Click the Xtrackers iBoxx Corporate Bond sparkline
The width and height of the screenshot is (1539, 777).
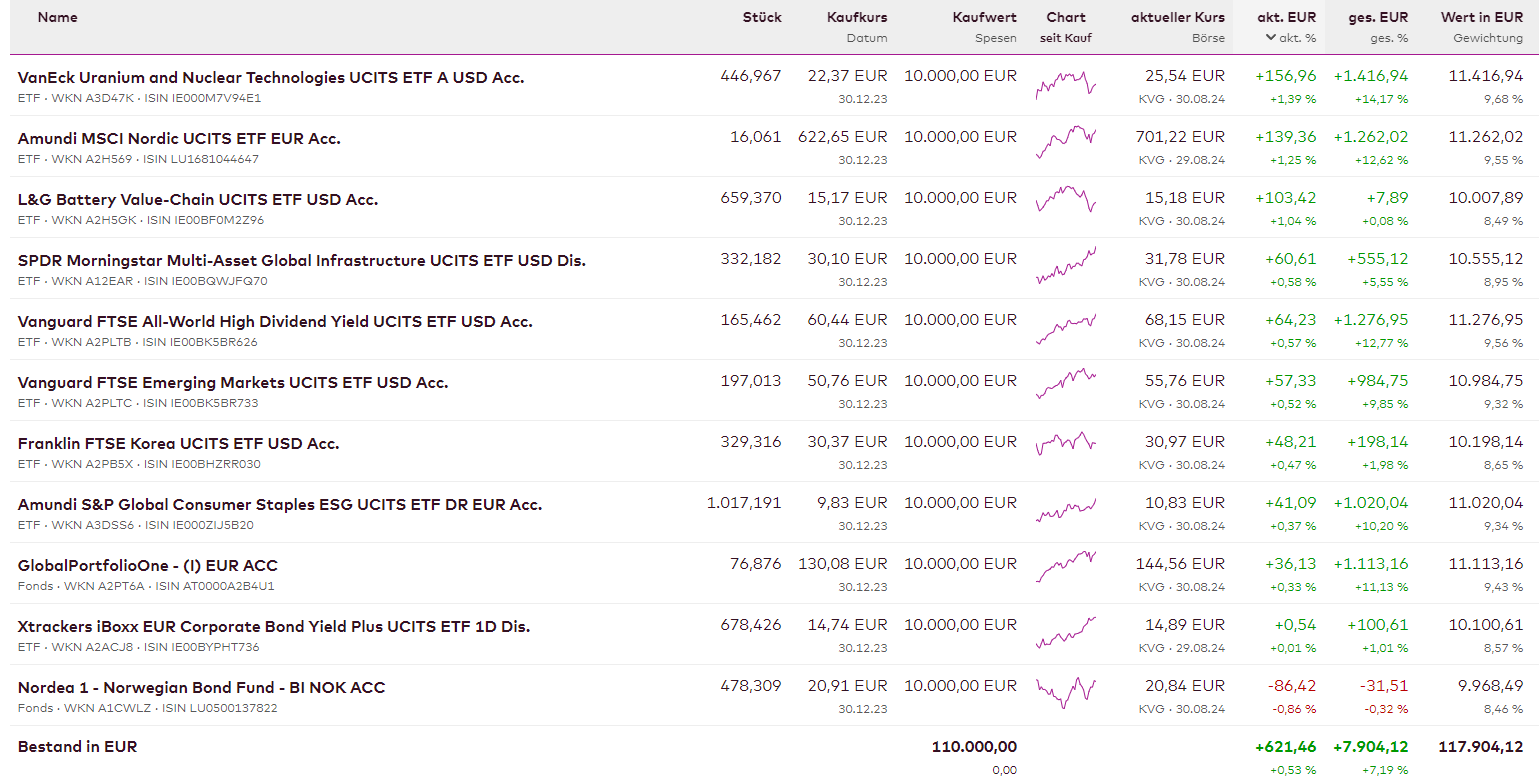(x=1066, y=634)
